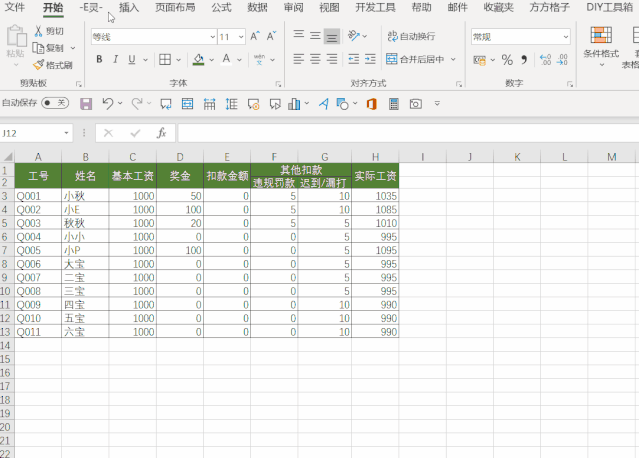The width and height of the screenshot is (639, 458).
Task: Select row 7 header
Action: tap(5, 250)
